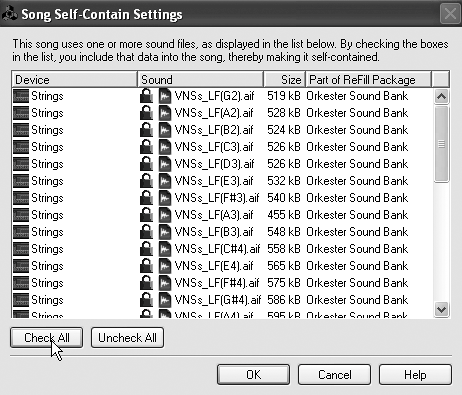
Task: Click the device icon in the VNSs_LF(E4).aif row
Action: [x=21, y=266]
